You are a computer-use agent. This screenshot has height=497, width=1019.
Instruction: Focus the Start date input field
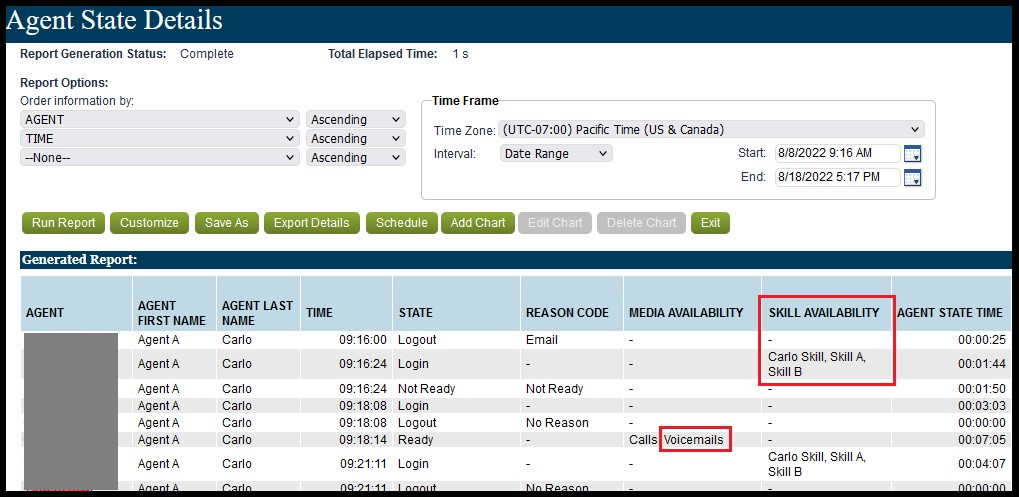(x=838, y=154)
